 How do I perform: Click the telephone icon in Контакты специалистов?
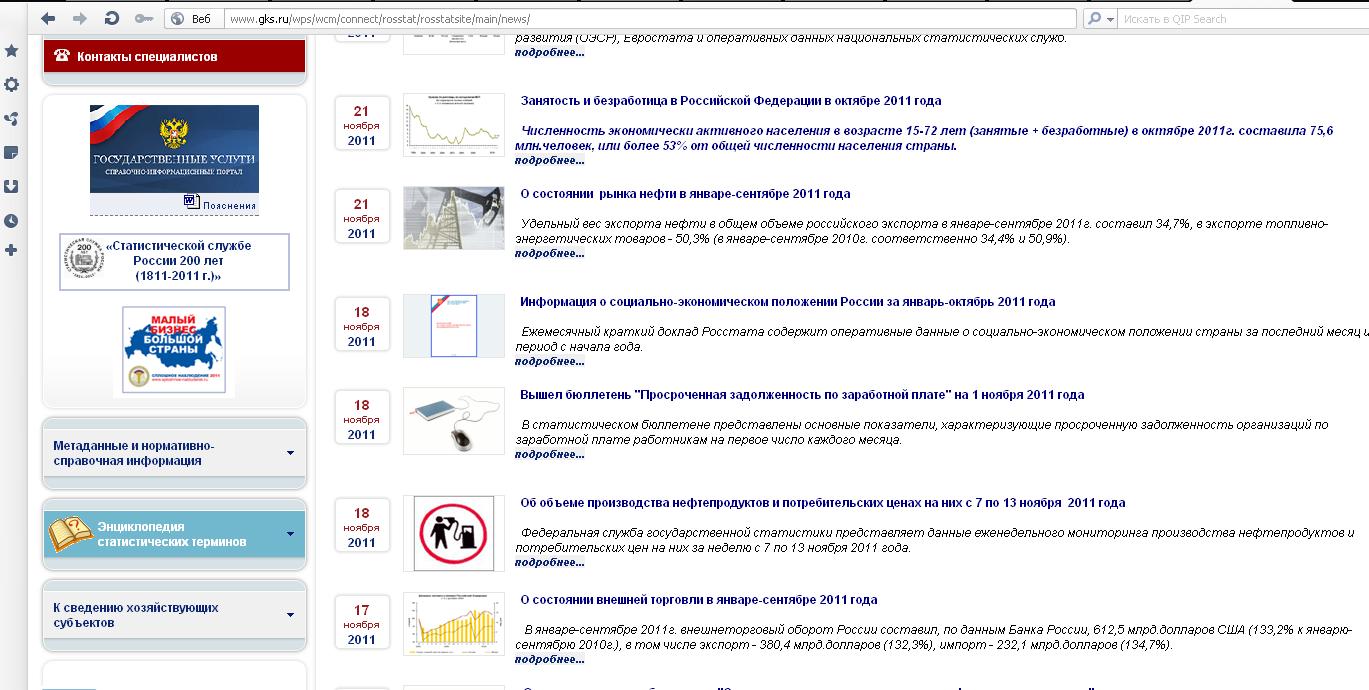coord(62,56)
